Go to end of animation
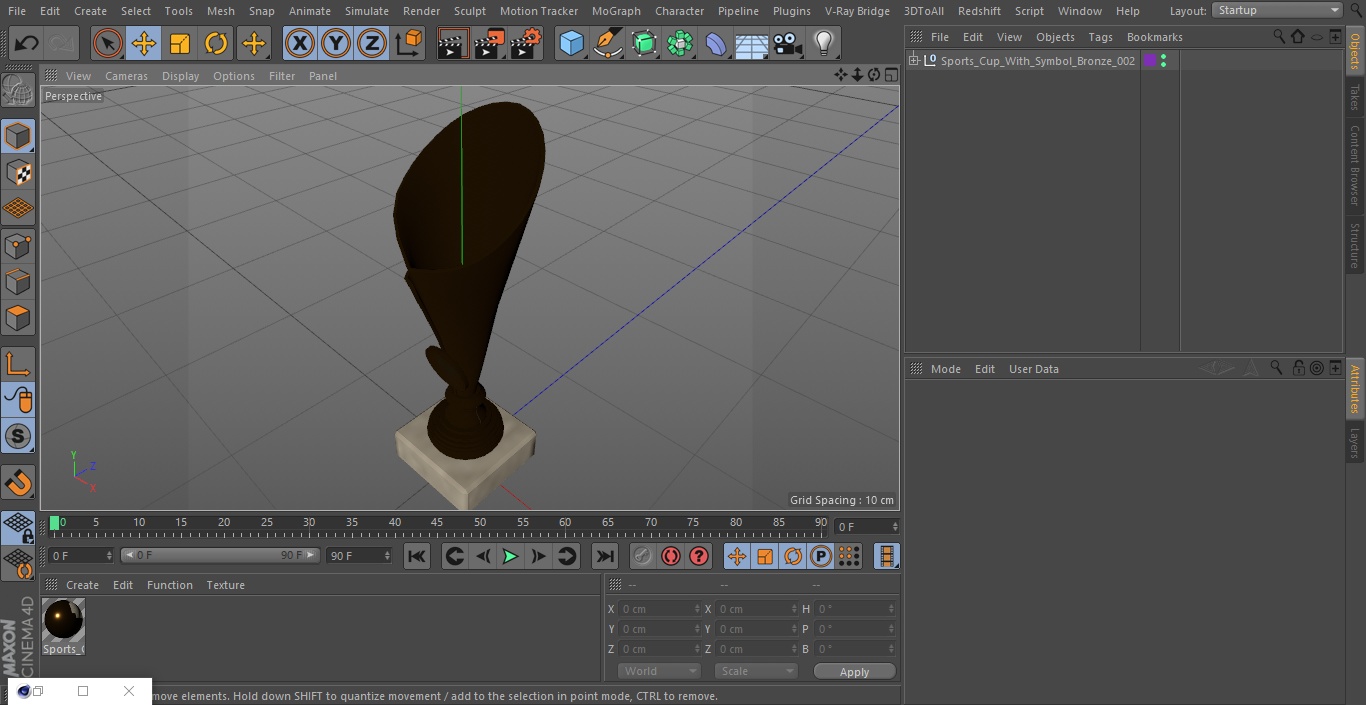 (x=605, y=556)
